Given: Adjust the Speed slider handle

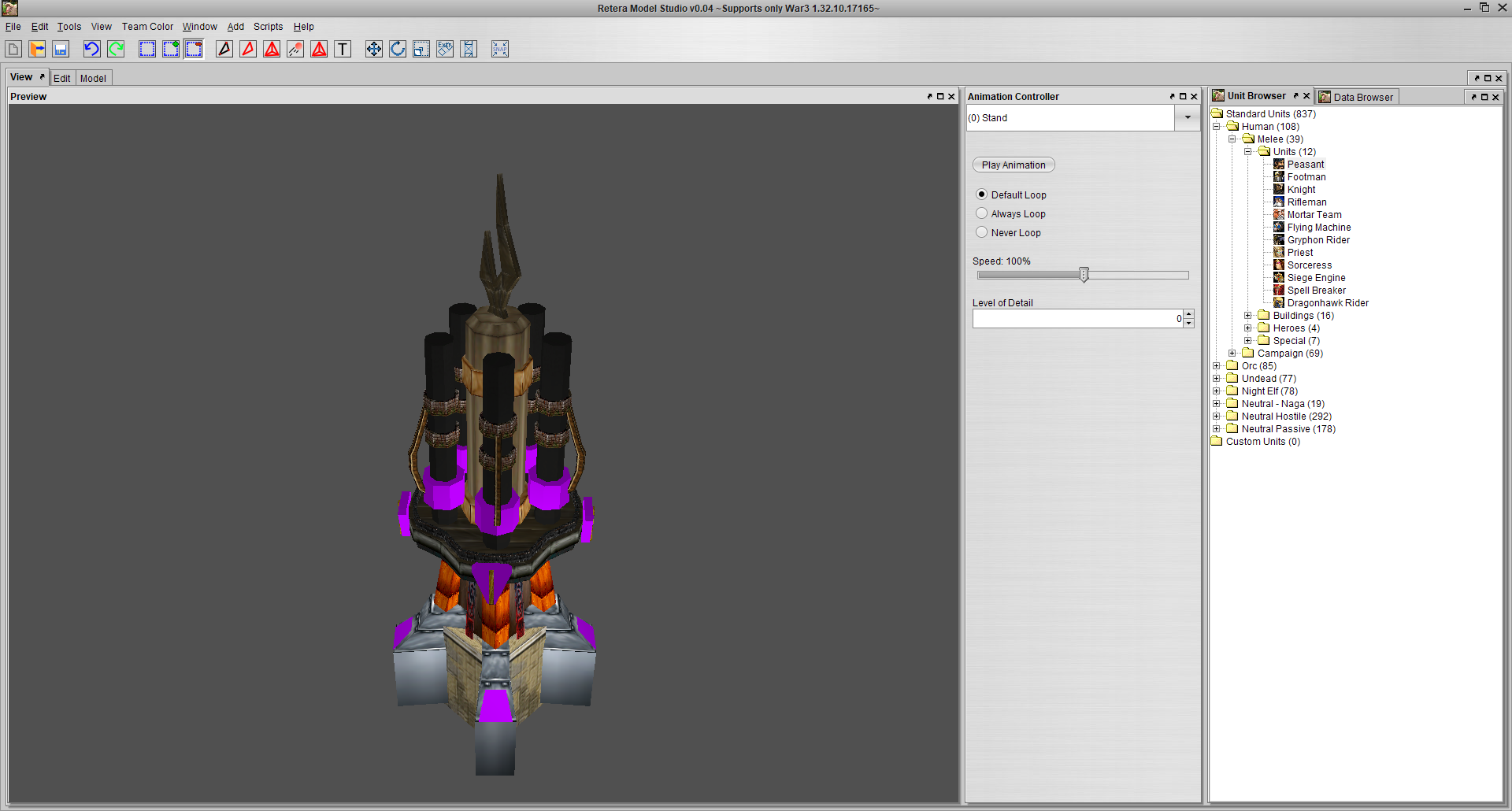Looking at the screenshot, I should [x=1084, y=275].
